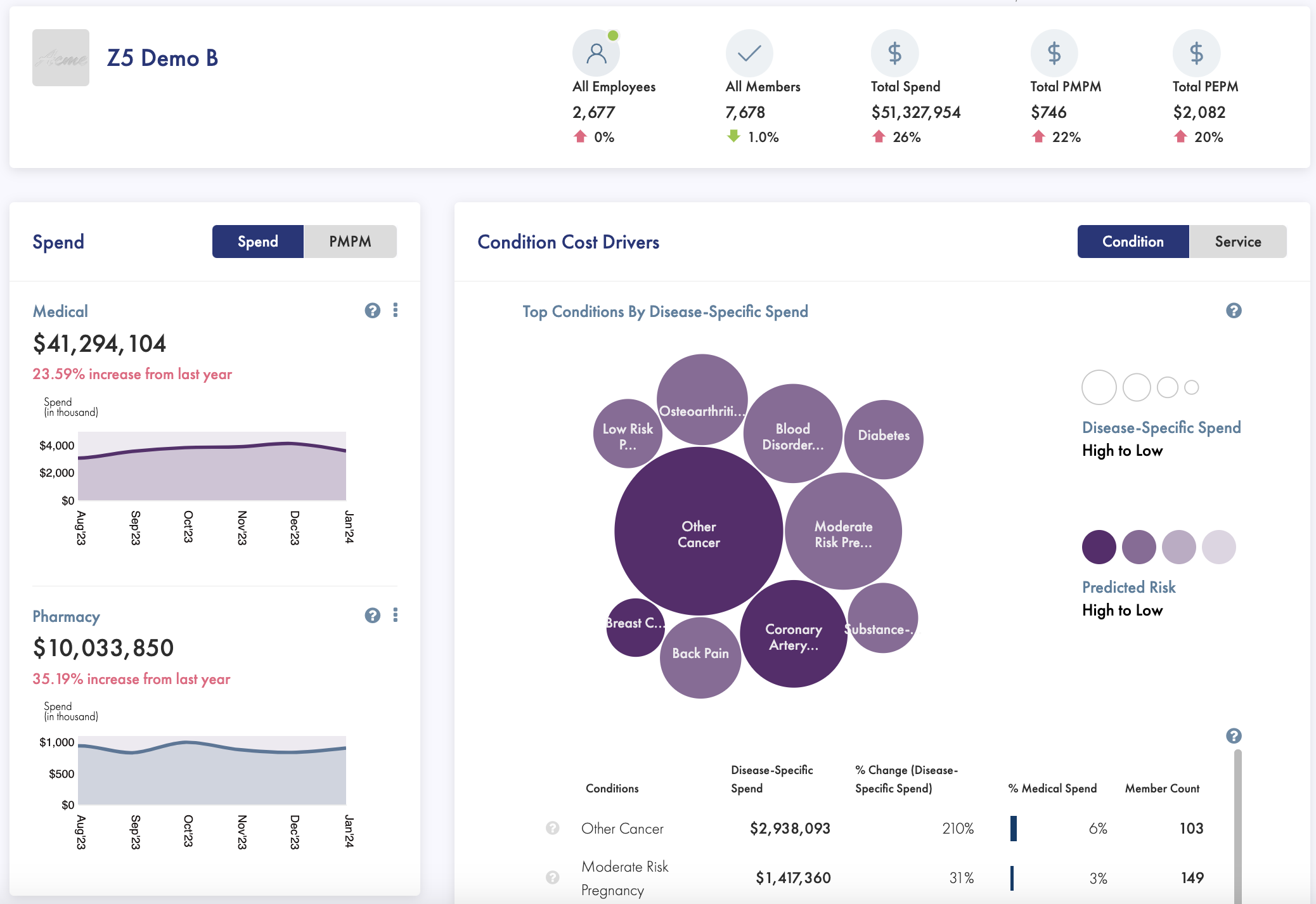The width and height of the screenshot is (1316, 904).
Task: Switch cost drivers to Service view
Action: coord(1237,242)
